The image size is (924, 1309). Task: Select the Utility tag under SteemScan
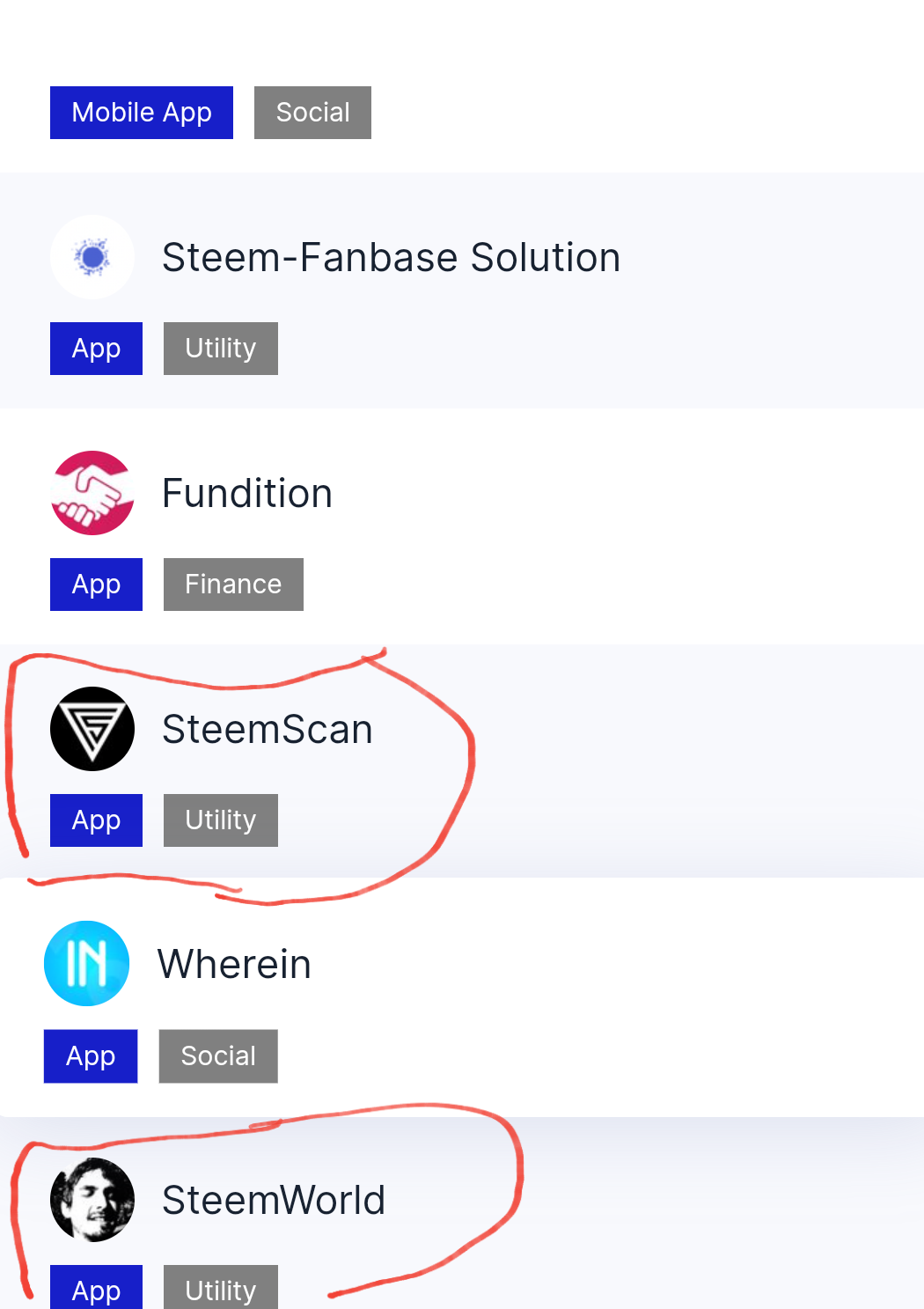(x=221, y=820)
